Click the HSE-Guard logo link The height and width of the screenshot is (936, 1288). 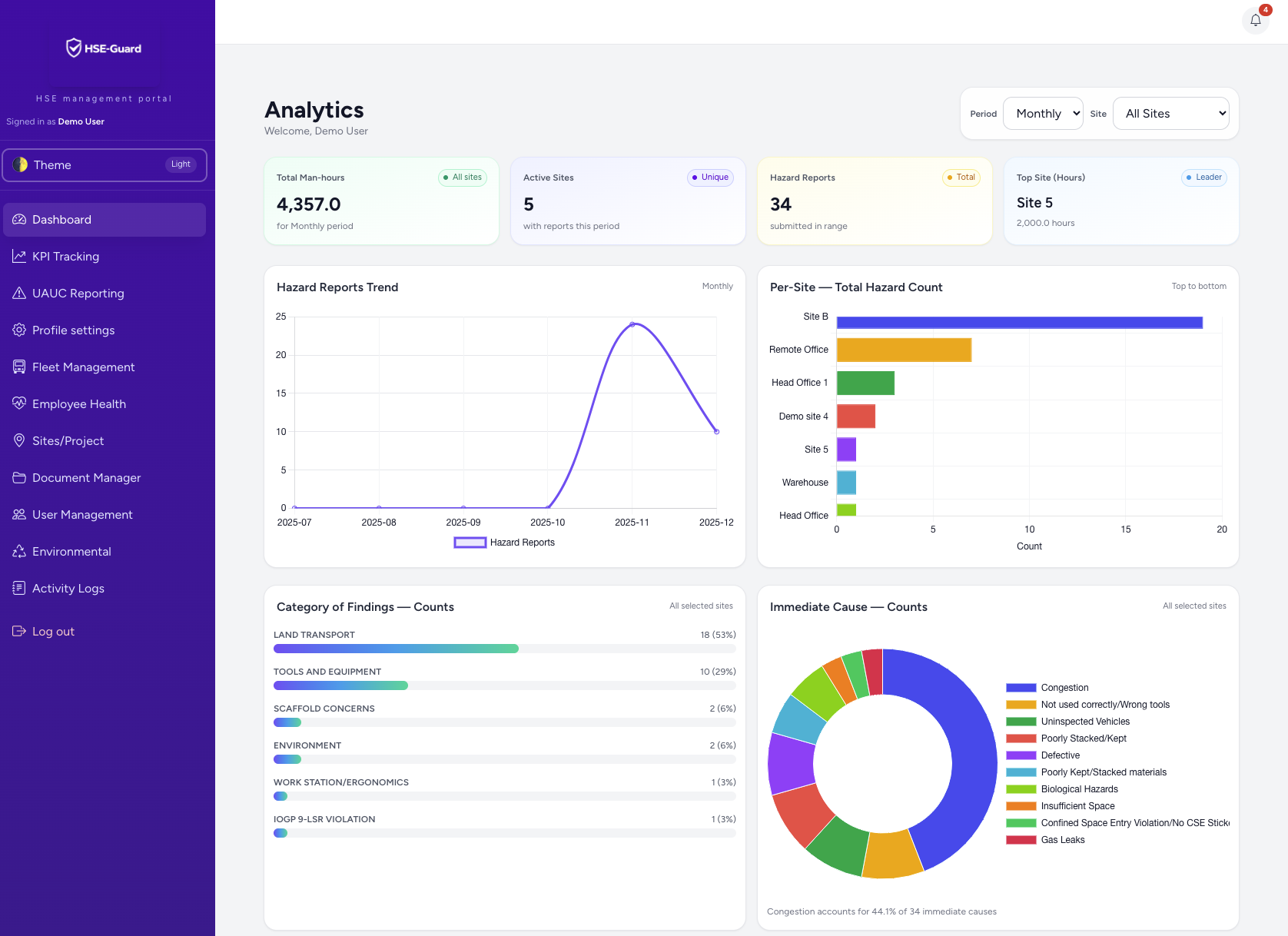pyautogui.click(x=104, y=48)
